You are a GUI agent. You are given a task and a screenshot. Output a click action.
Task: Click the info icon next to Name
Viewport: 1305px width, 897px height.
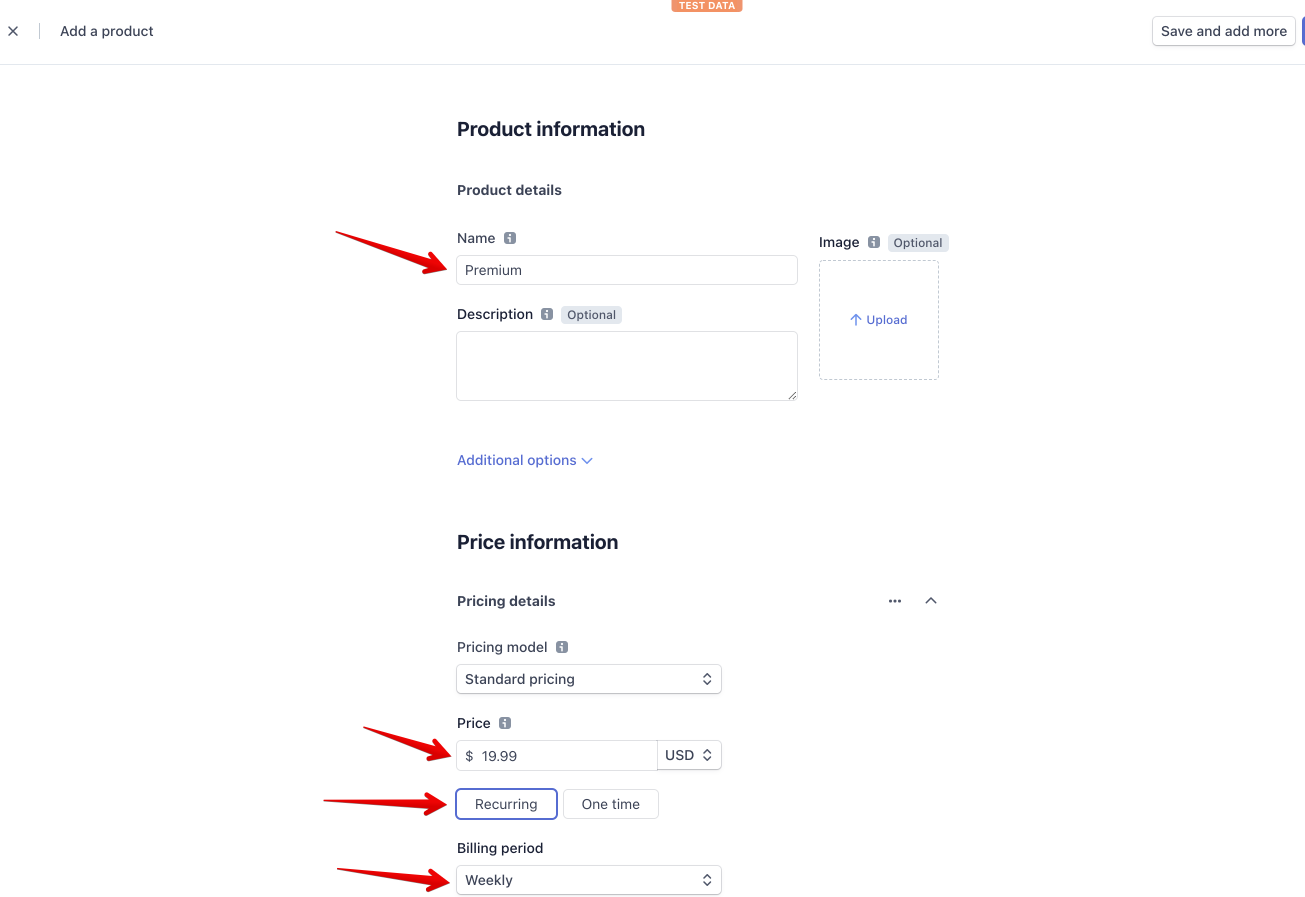coord(510,238)
